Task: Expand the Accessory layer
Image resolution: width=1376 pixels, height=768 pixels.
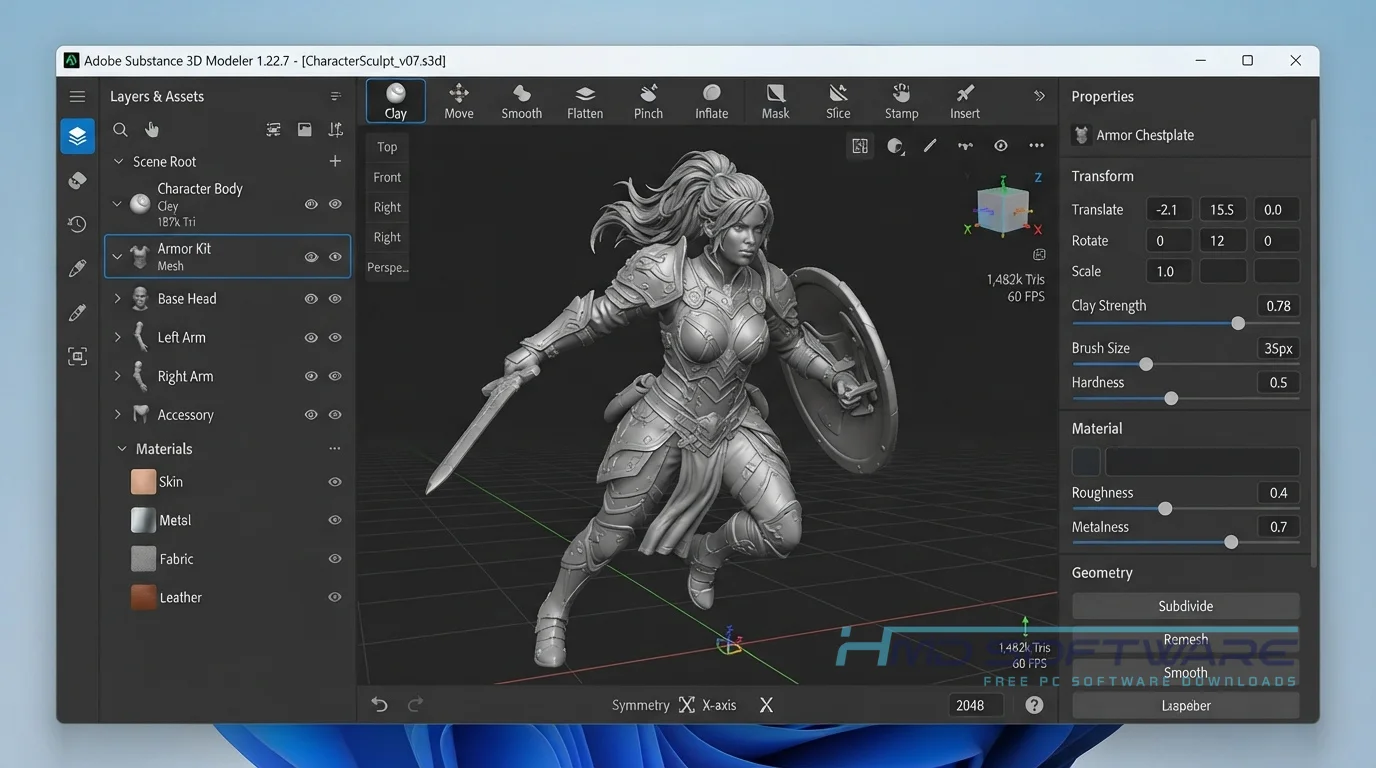Action: click(x=117, y=414)
